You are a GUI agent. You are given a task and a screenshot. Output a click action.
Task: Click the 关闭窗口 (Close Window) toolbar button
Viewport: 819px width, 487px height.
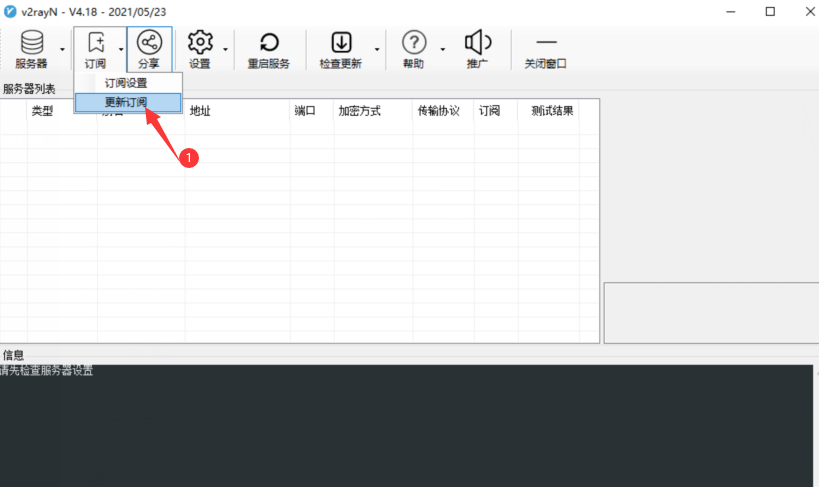pyautogui.click(x=546, y=48)
